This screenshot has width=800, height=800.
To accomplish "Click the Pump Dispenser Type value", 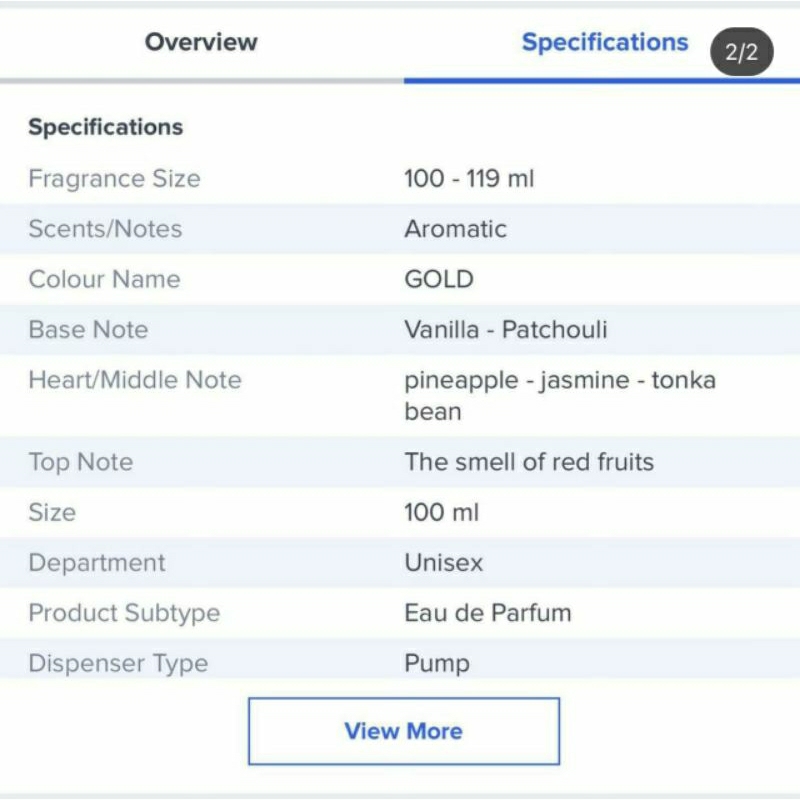I will click(437, 663).
